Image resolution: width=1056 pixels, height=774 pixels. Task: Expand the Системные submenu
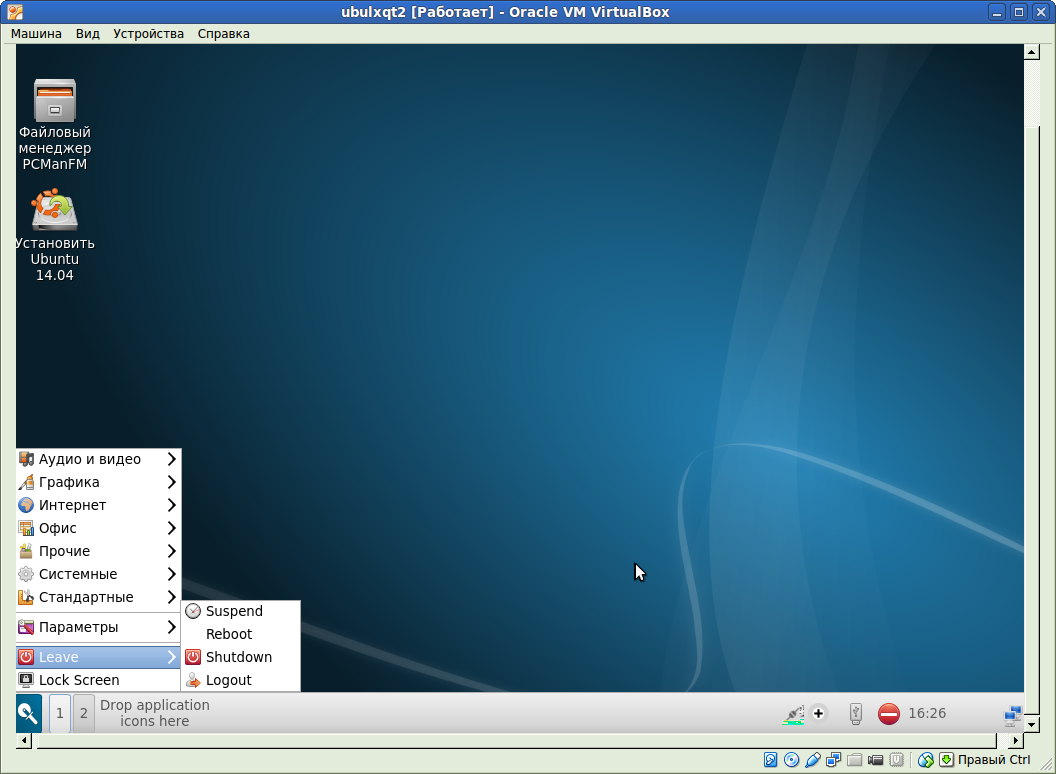click(98, 574)
